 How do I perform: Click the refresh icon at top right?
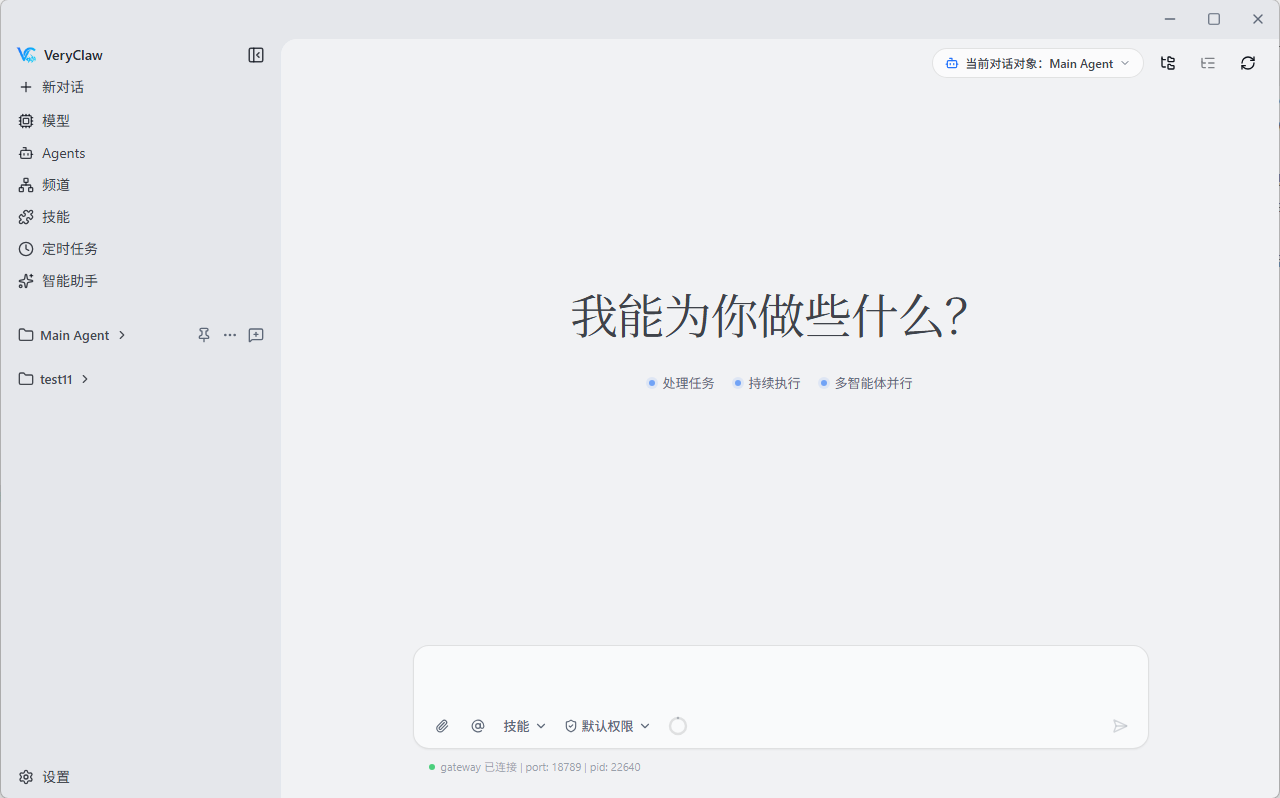(x=1248, y=63)
